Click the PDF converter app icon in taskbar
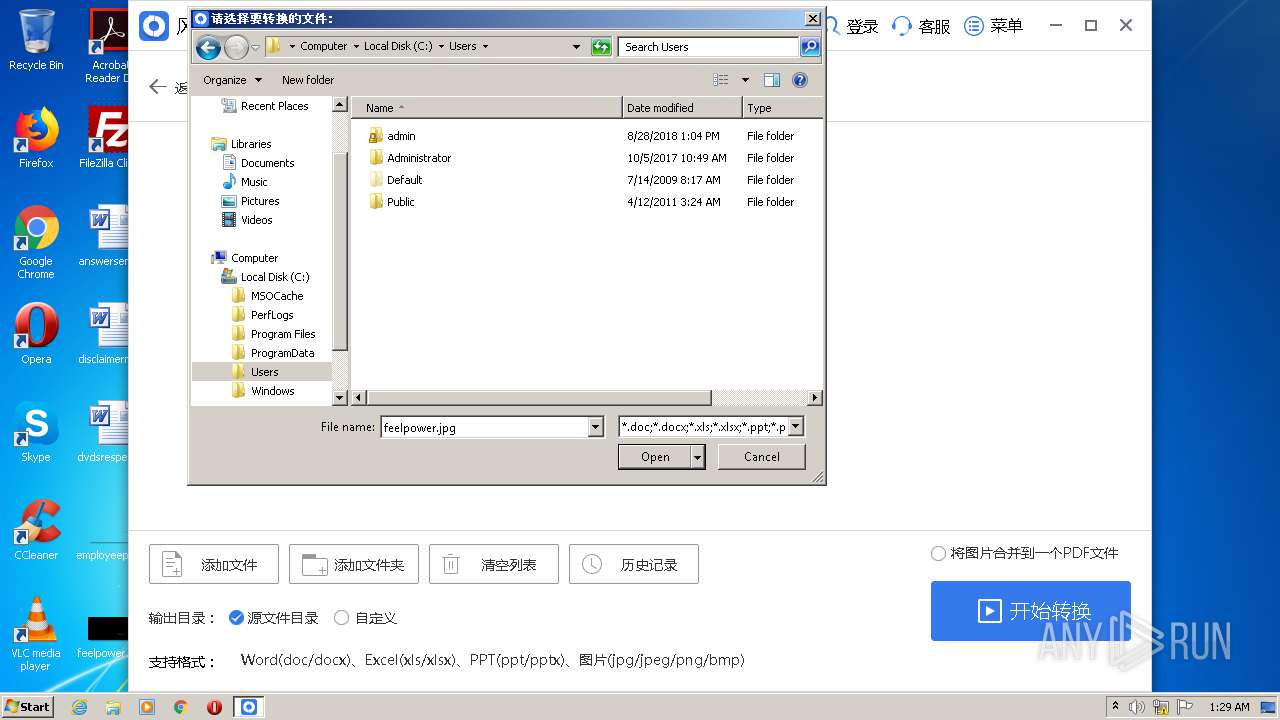Screen dimensions: 1280x720 [249, 707]
